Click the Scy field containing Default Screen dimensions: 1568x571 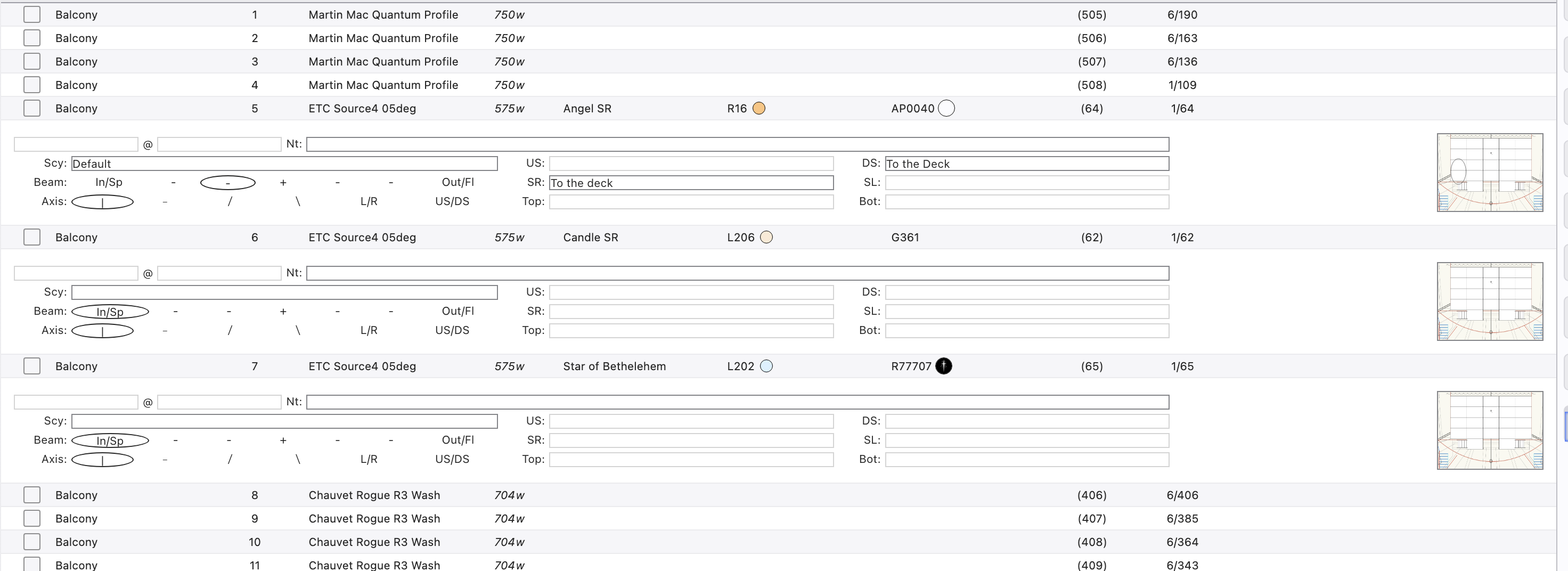click(x=284, y=164)
